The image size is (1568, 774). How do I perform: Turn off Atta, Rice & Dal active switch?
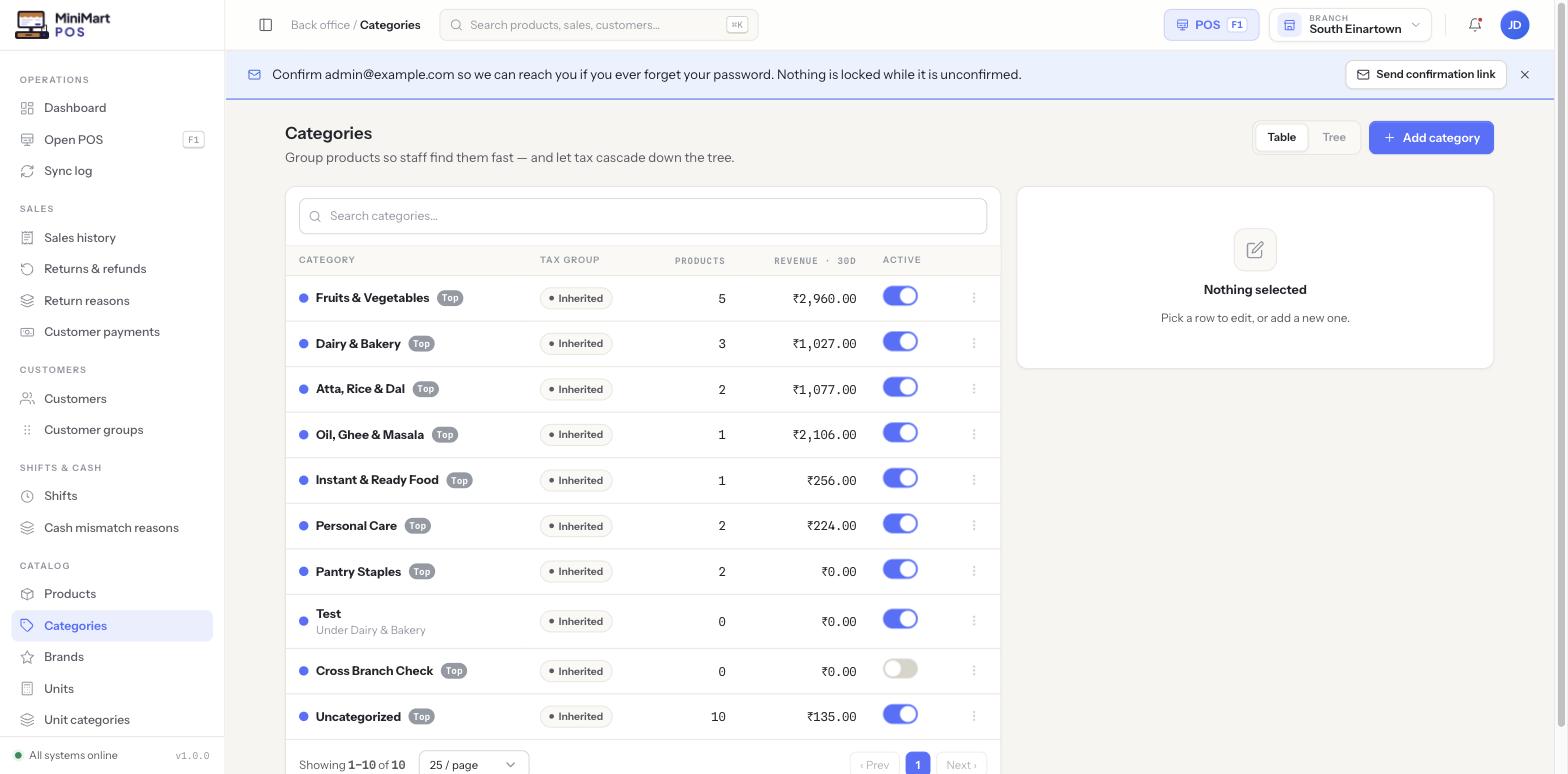pos(900,387)
